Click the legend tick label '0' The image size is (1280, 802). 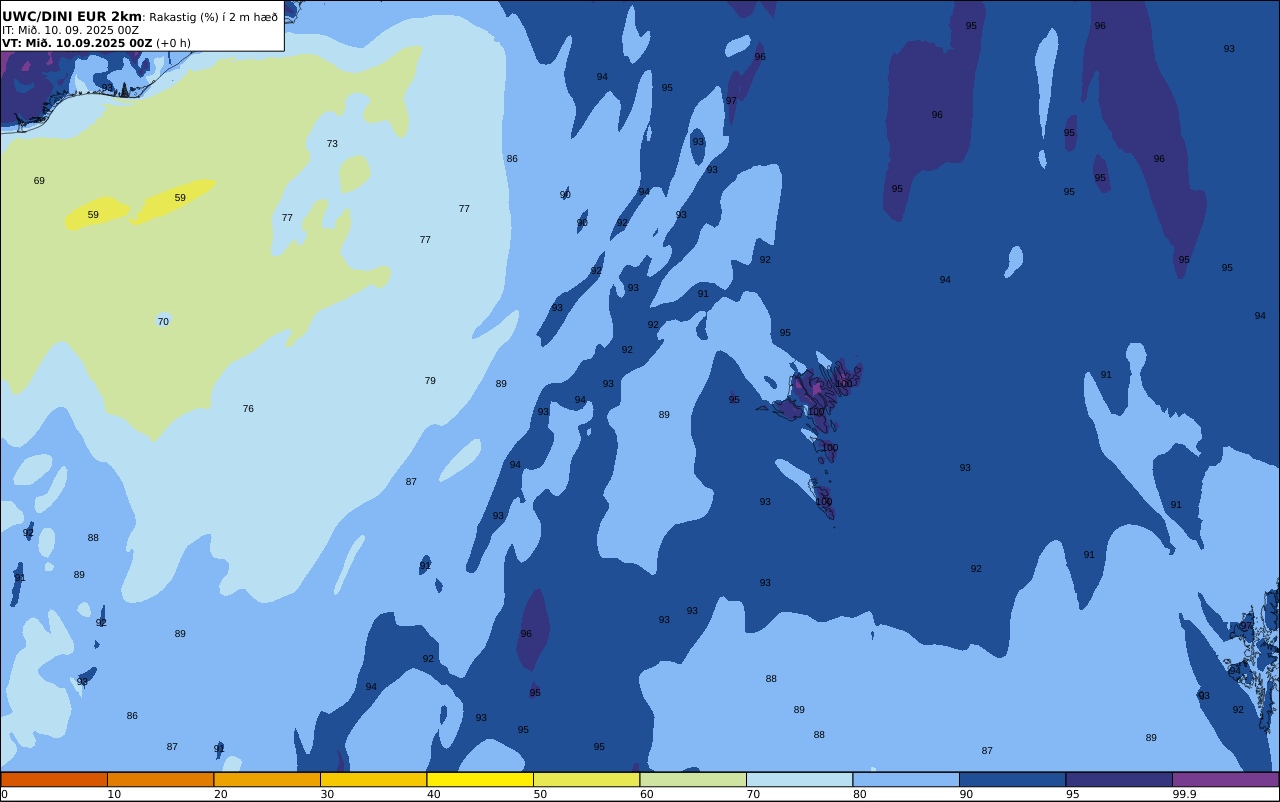[x=4, y=794]
